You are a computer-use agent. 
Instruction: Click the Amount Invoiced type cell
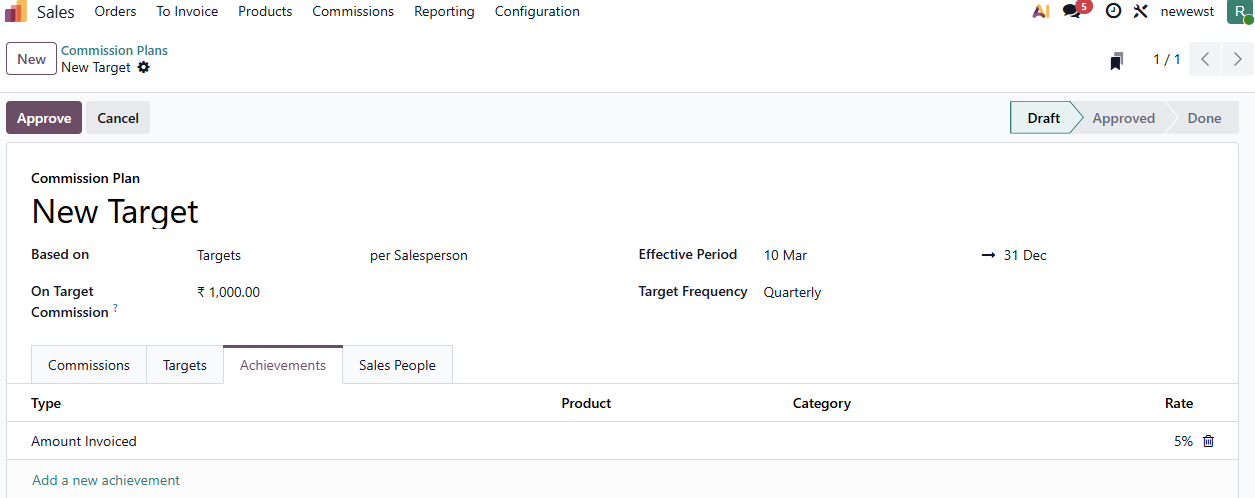pos(84,441)
